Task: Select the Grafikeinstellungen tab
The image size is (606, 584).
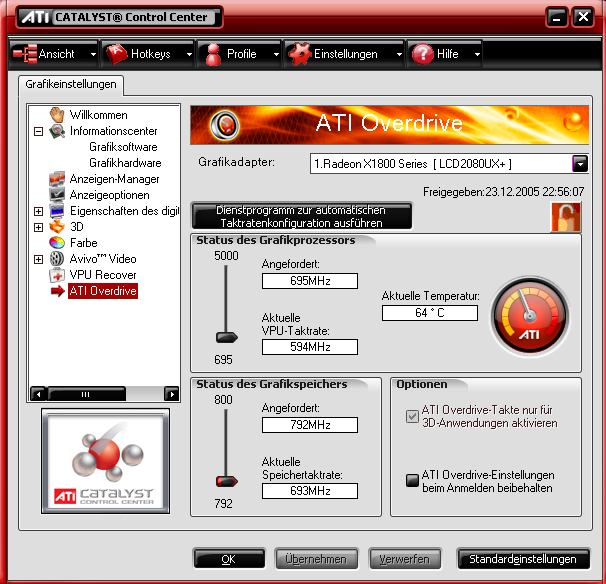Action: pos(71,84)
